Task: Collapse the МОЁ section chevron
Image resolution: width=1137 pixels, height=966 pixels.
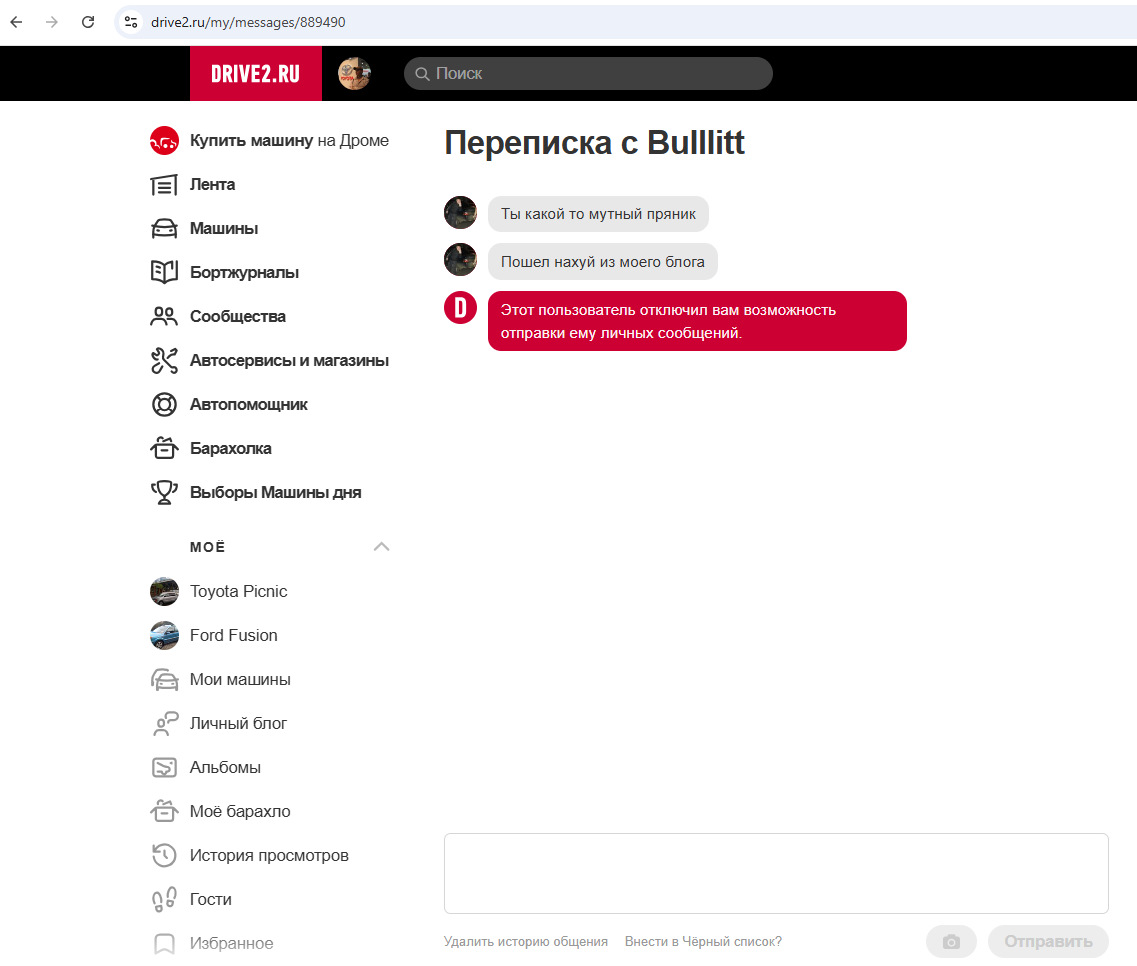Action: 381,547
